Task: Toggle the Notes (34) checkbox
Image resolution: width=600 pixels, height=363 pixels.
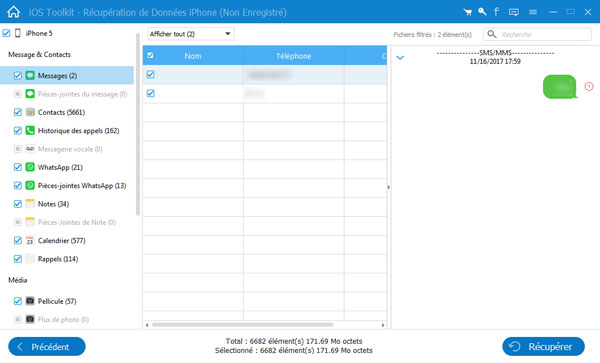Action: (18, 204)
